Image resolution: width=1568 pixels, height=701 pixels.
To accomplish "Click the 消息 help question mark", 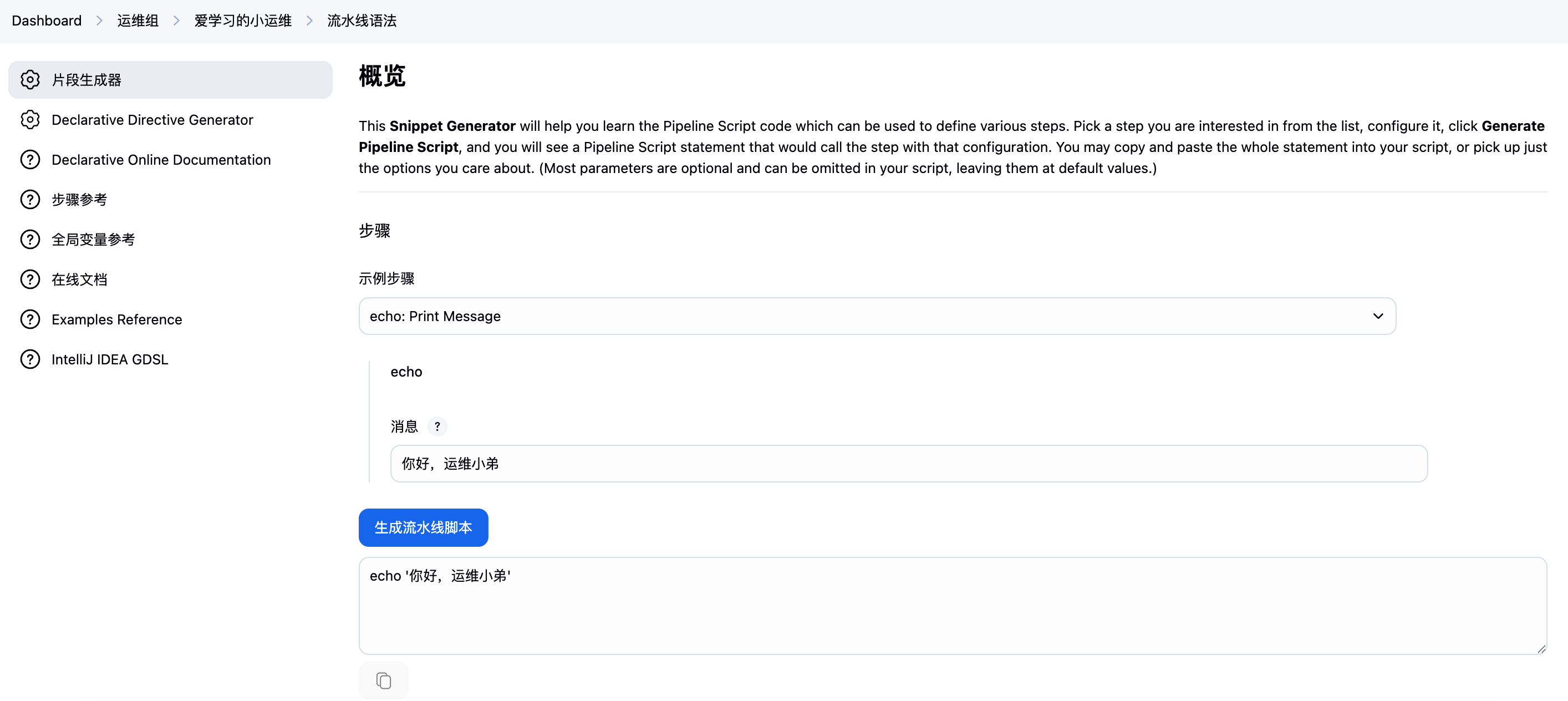I will pyautogui.click(x=437, y=426).
